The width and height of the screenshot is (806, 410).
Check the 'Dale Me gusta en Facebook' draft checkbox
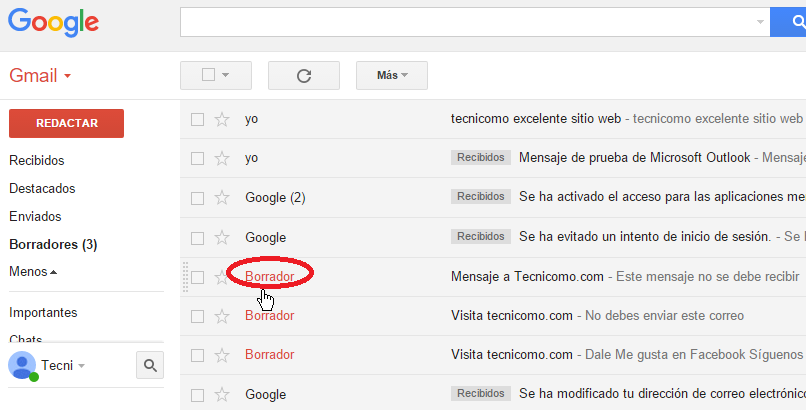click(x=197, y=355)
